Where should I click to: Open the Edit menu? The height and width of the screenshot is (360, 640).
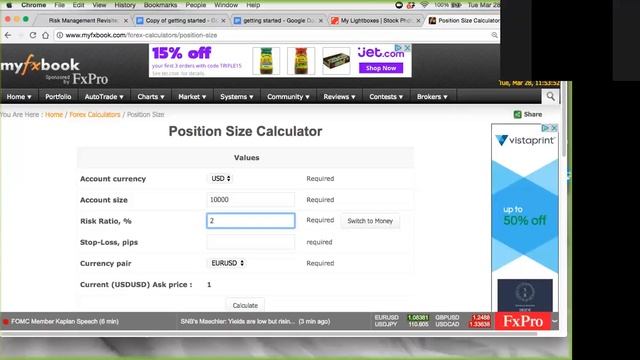pyautogui.click(x=78, y=5)
